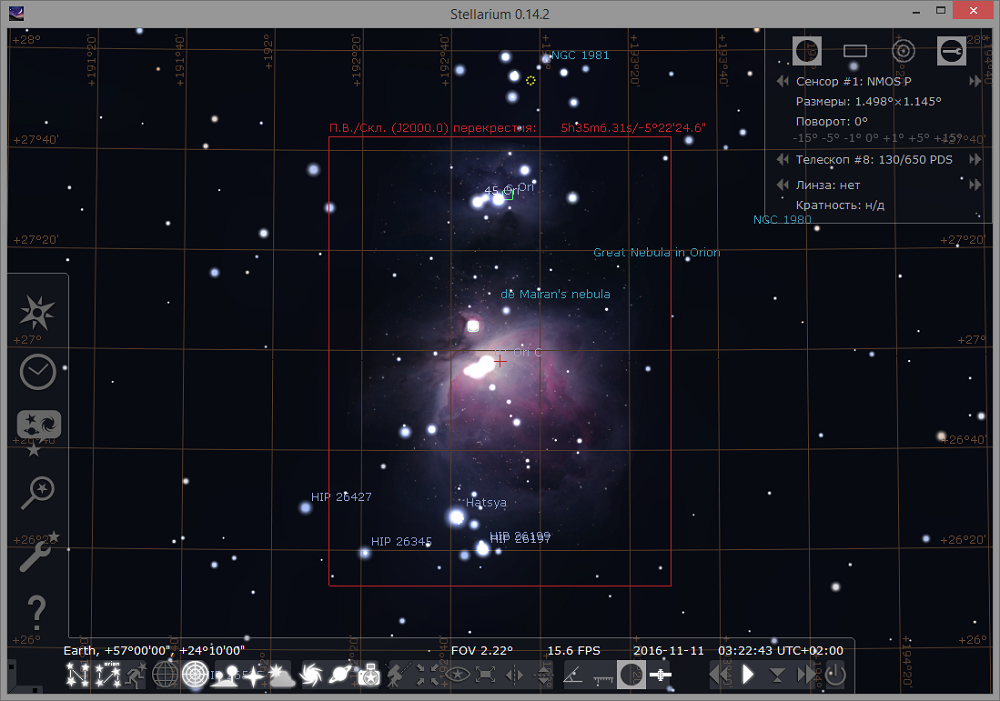Toggle the ocular view round icon

pos(807,50)
